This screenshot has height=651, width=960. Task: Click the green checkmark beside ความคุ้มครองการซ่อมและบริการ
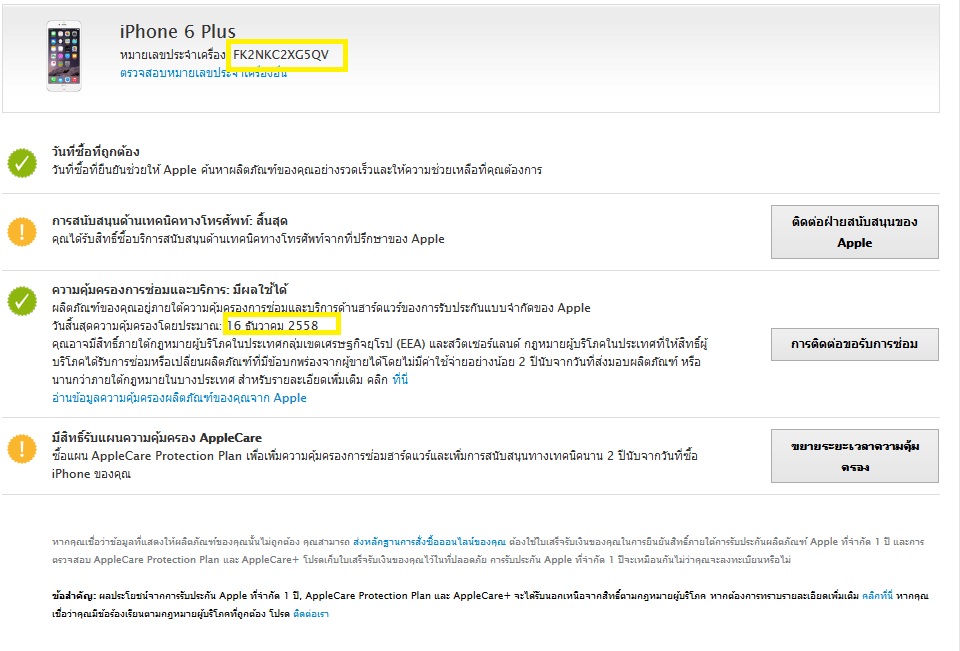pos(22,301)
